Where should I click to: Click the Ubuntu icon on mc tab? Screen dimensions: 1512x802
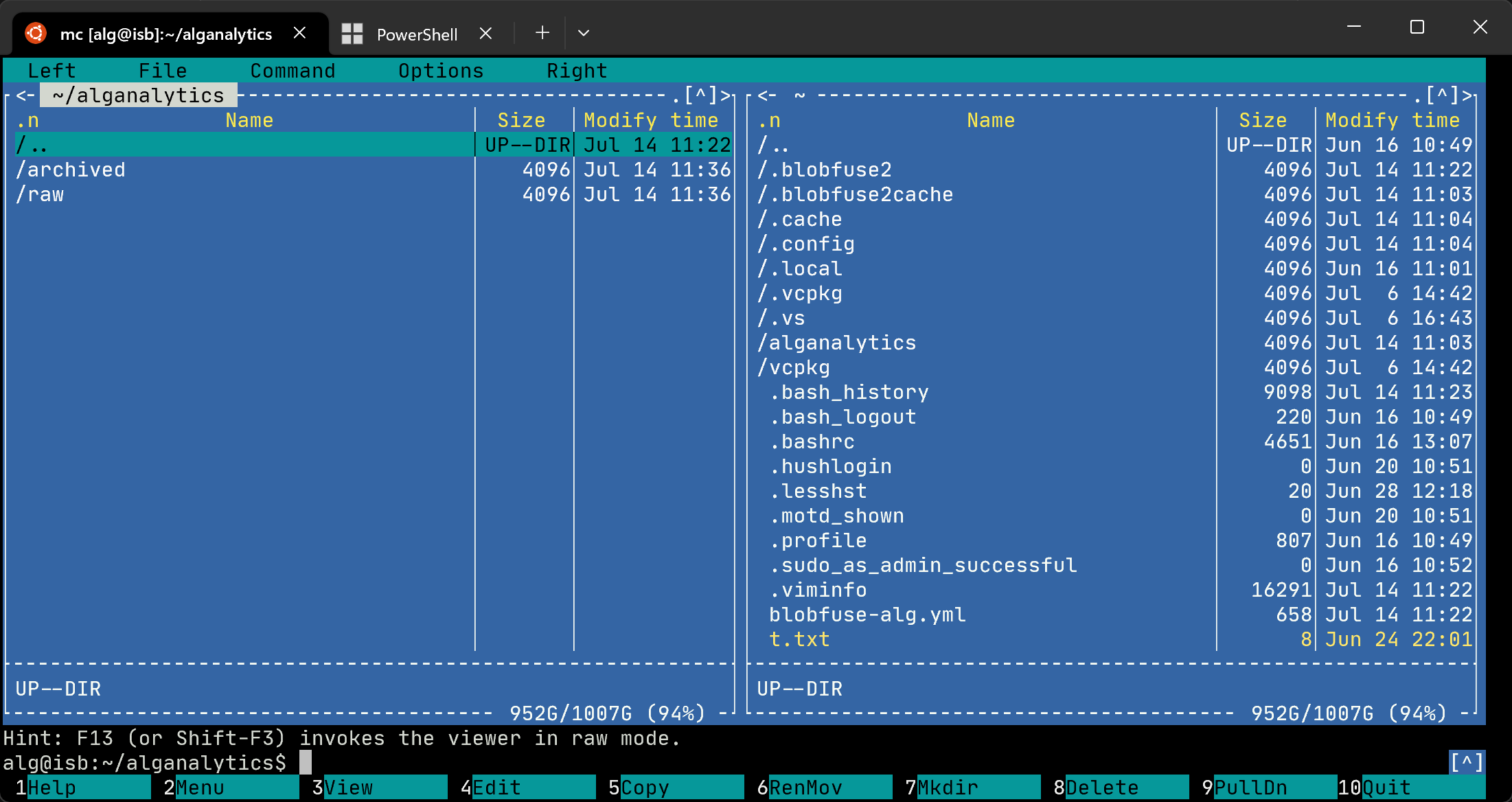click(x=36, y=33)
